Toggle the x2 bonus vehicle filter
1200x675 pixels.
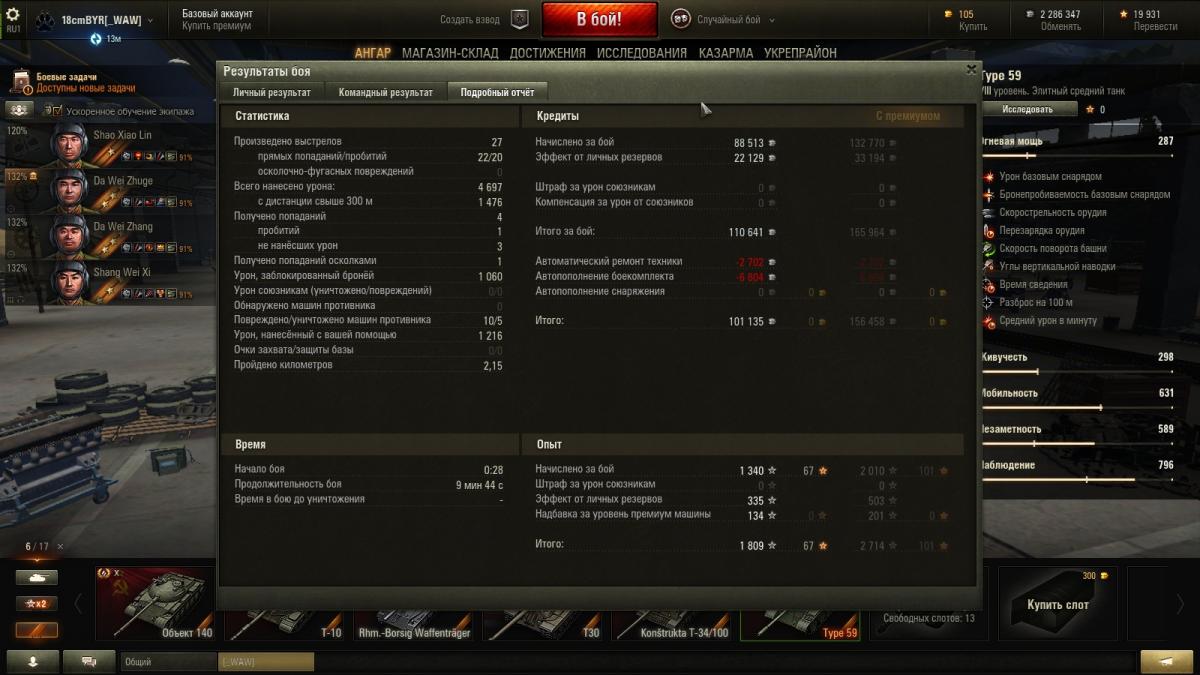coord(36,604)
